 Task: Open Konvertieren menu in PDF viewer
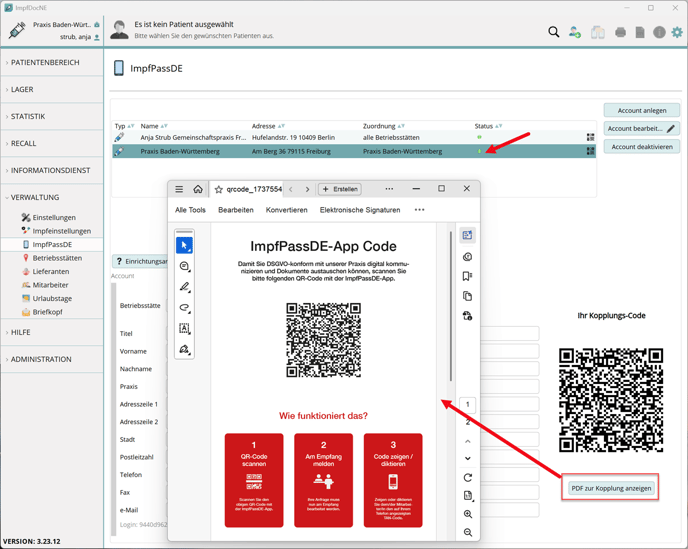287,210
